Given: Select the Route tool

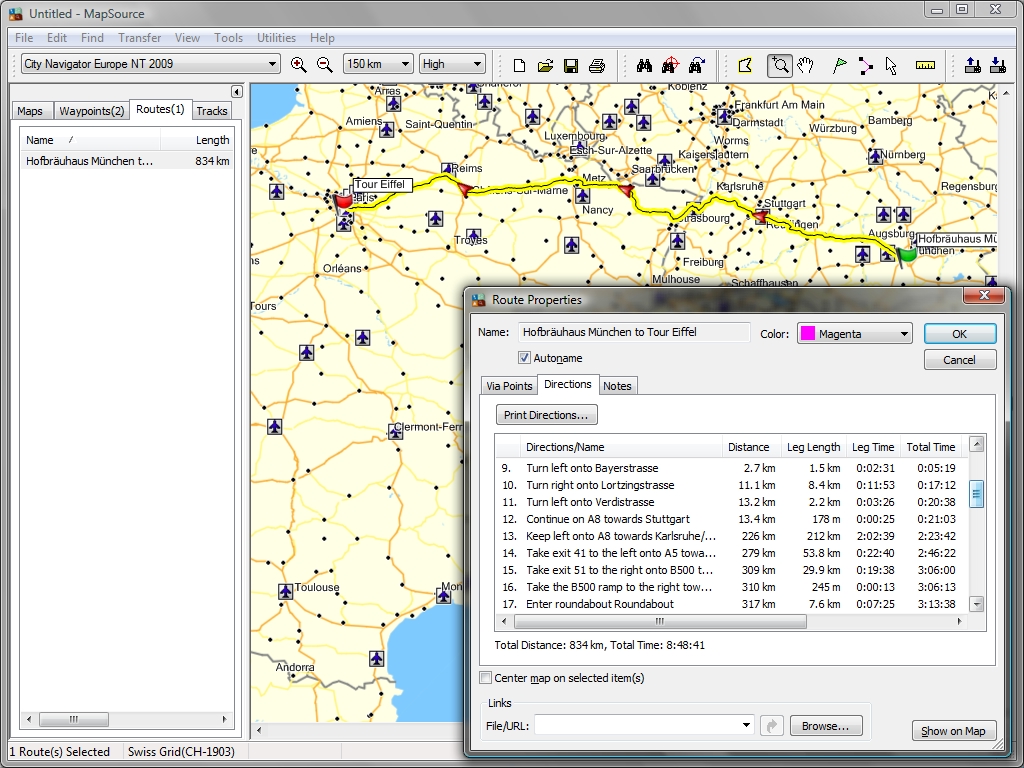Looking at the screenshot, I should (x=865, y=65).
